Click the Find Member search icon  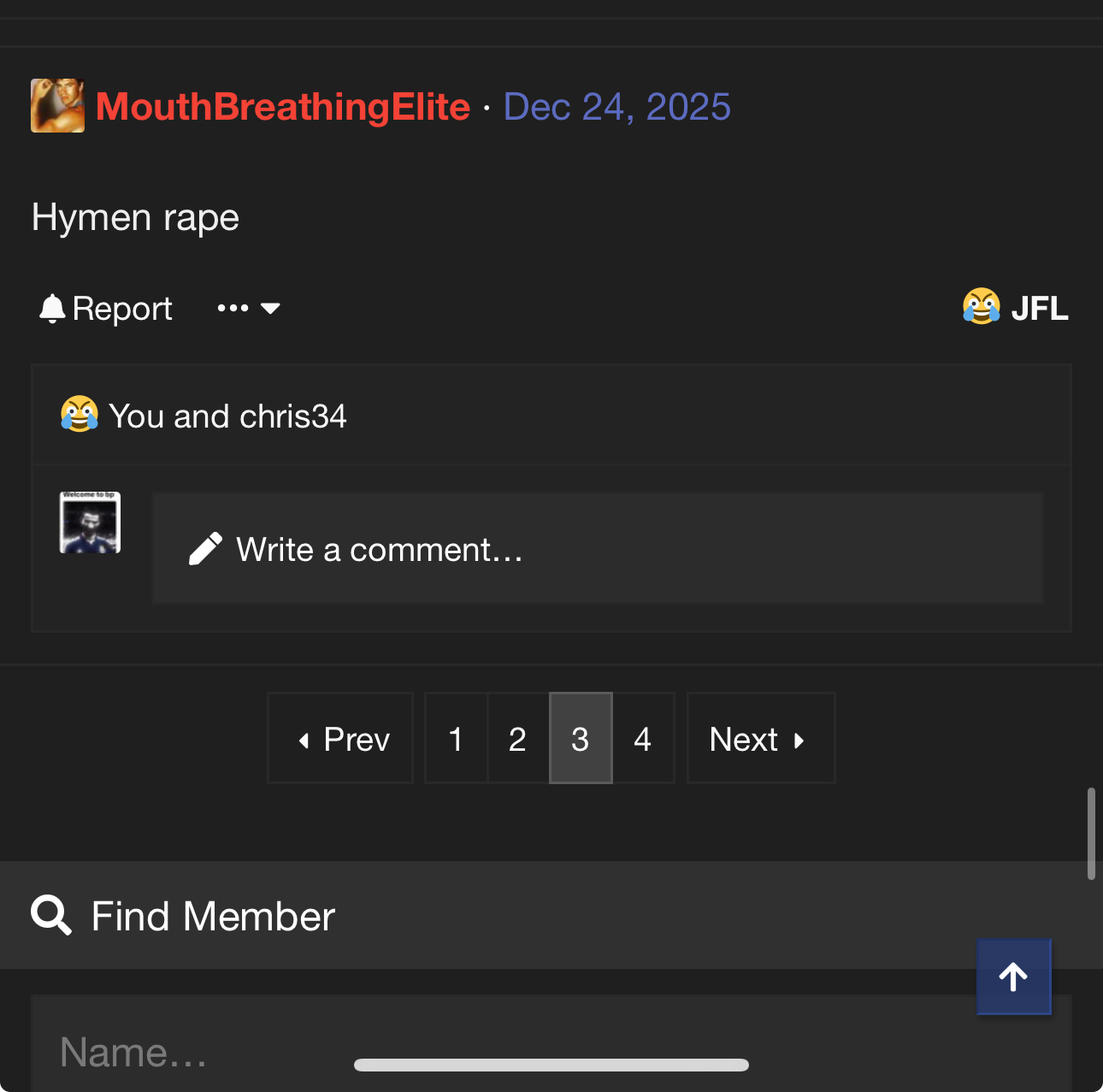tap(51, 916)
